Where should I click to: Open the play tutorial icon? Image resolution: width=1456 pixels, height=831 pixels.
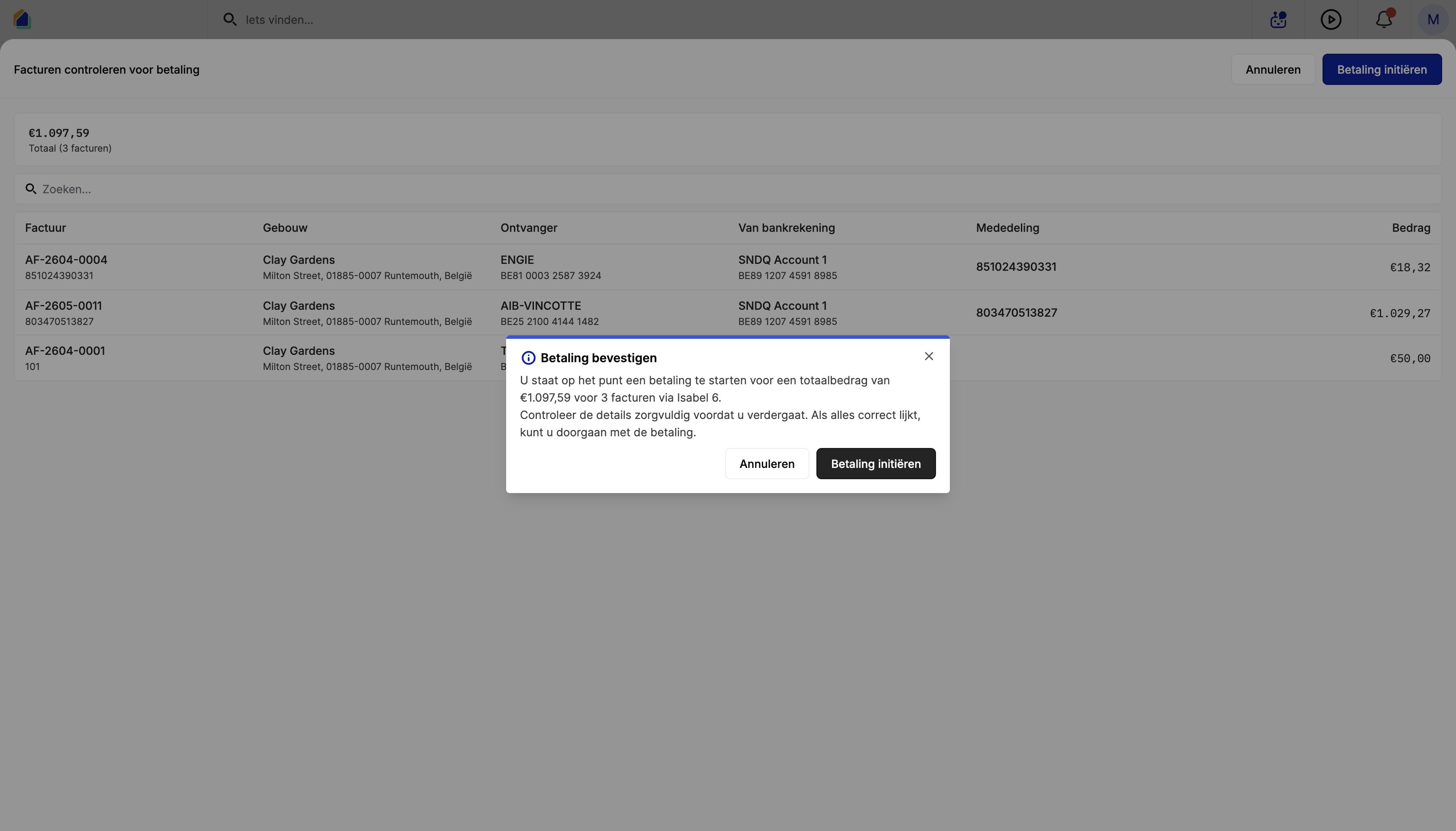coord(1330,19)
